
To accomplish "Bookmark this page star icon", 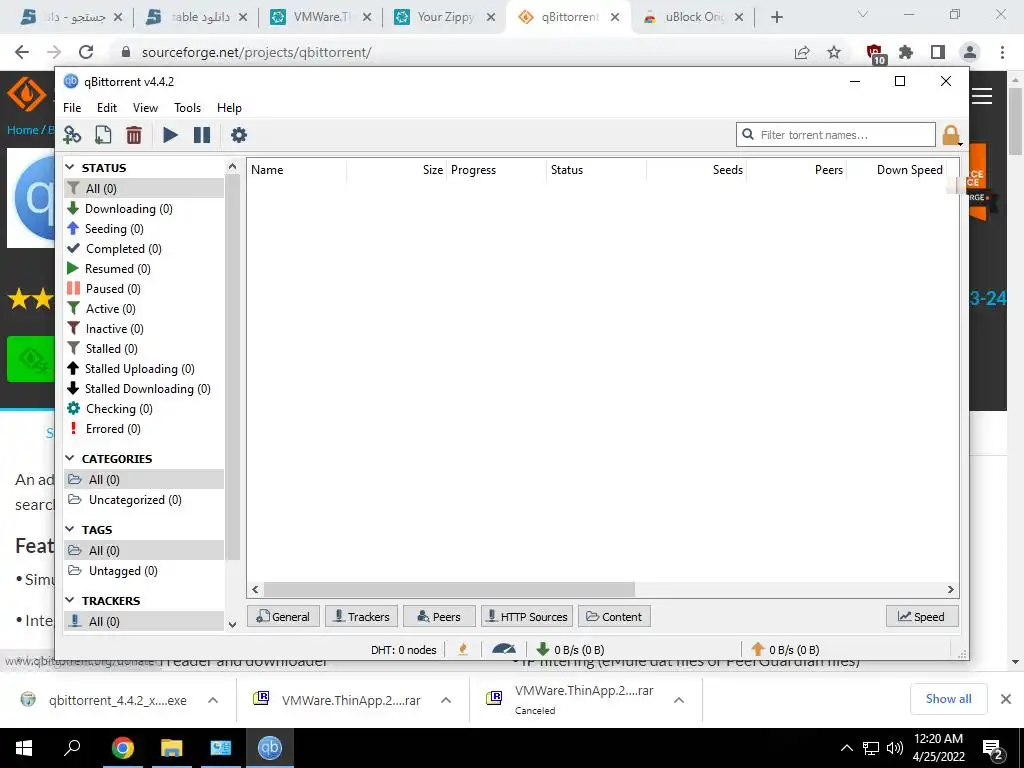I will tap(834, 52).
